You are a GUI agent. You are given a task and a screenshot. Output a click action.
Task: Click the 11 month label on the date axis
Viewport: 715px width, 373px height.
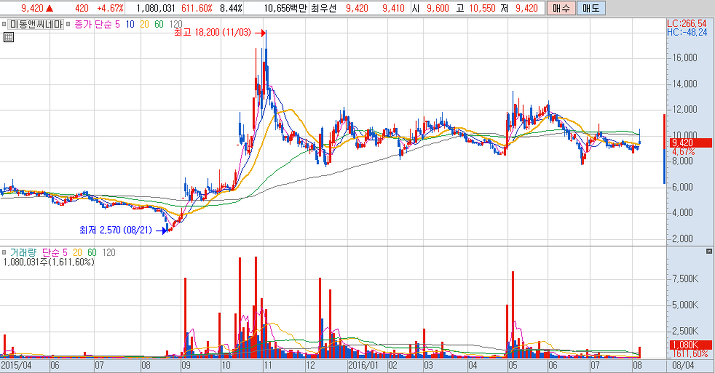268,365
